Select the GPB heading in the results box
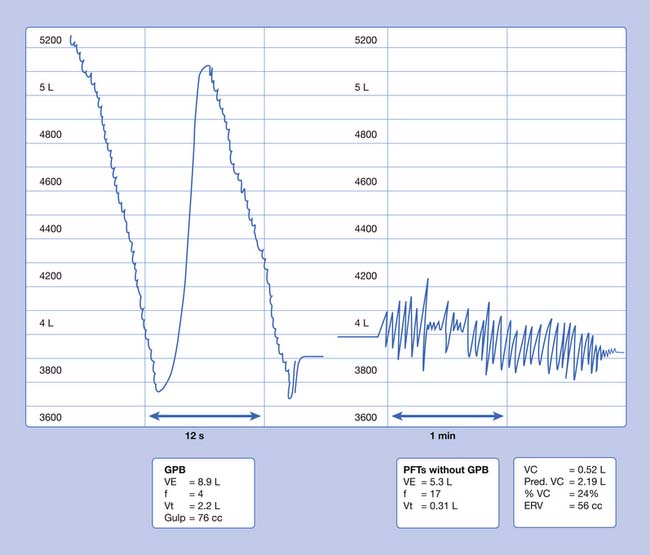 pos(175,468)
